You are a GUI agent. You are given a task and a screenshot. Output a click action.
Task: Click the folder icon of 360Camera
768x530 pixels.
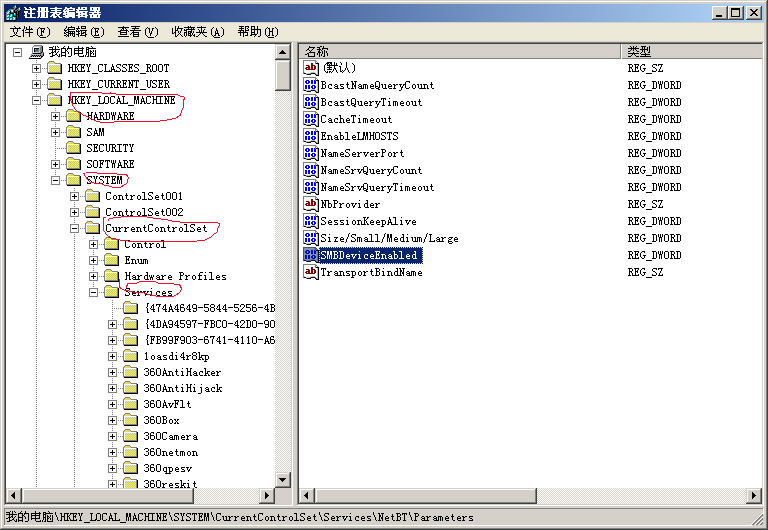pos(130,436)
